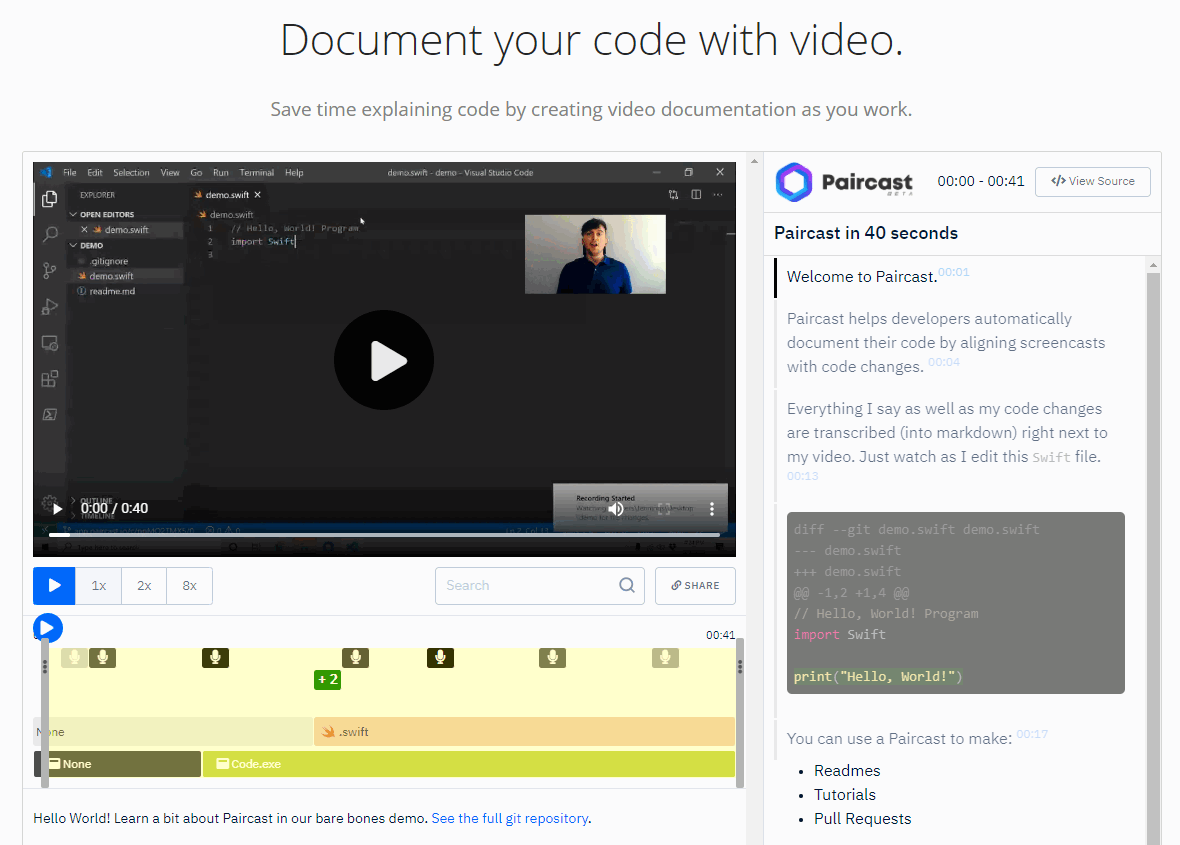1180x845 pixels.
Task: Jump to the 00:13 transcript timestamp
Action: click(x=802, y=476)
